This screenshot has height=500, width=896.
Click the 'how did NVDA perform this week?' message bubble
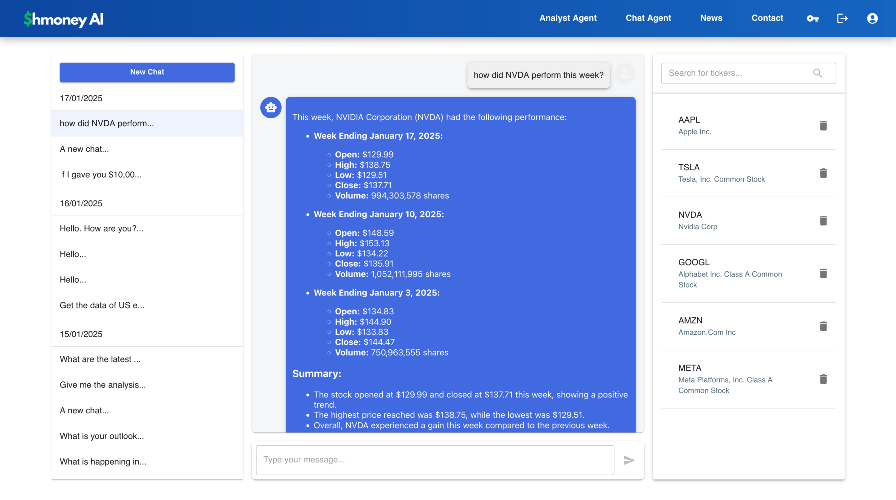pyautogui.click(x=538, y=75)
